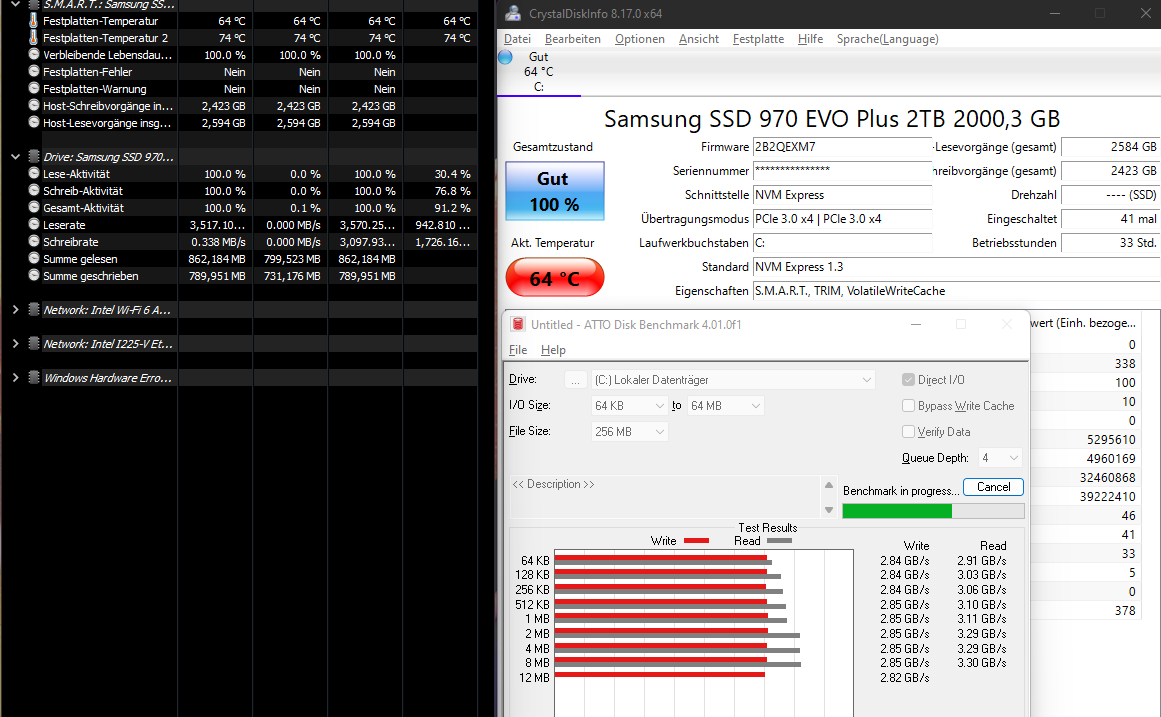Click the drive browse button labeled '...'
The width and height of the screenshot is (1161, 717).
(x=575, y=380)
